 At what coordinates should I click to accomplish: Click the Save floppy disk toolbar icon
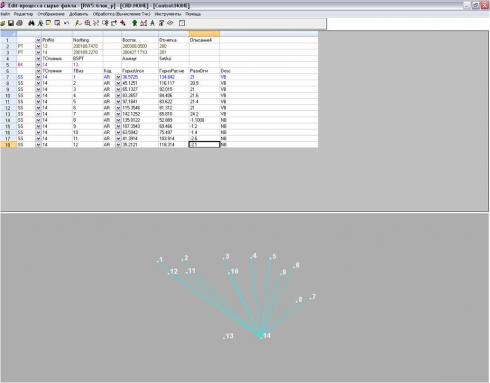click(11, 23)
